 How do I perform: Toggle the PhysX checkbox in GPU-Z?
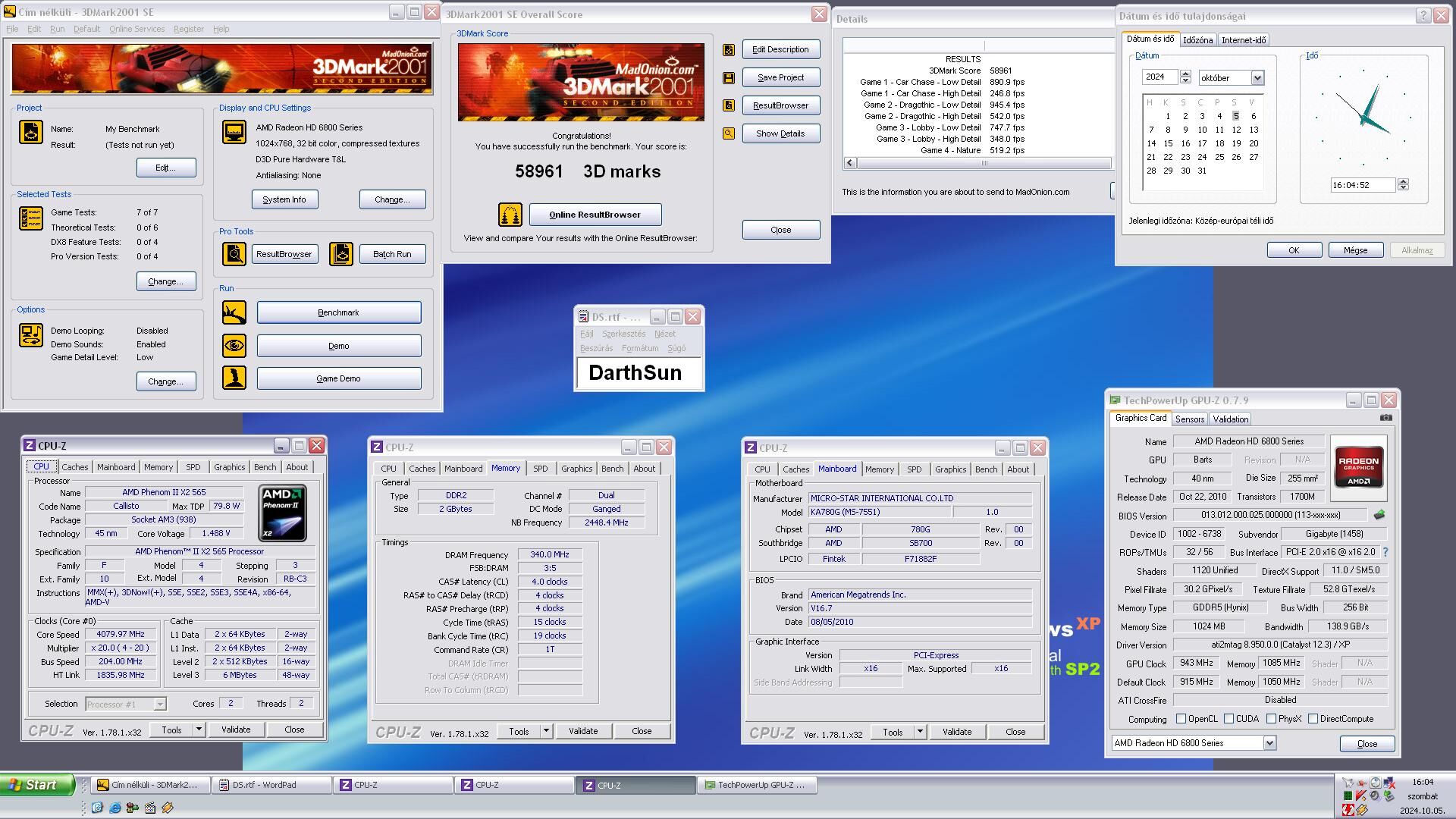(1271, 719)
